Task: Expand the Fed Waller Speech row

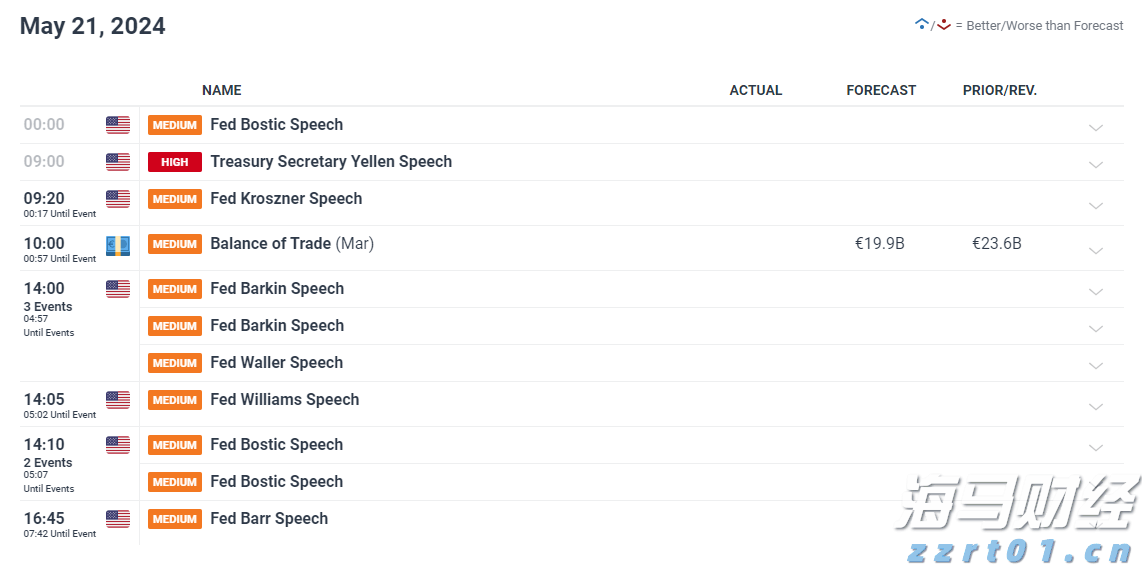Action: click(1096, 365)
